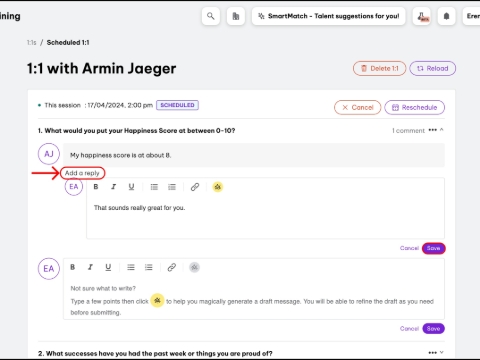480x360 pixels.
Task: Click the EA avatar beside the reply editor
Action: [74, 187]
